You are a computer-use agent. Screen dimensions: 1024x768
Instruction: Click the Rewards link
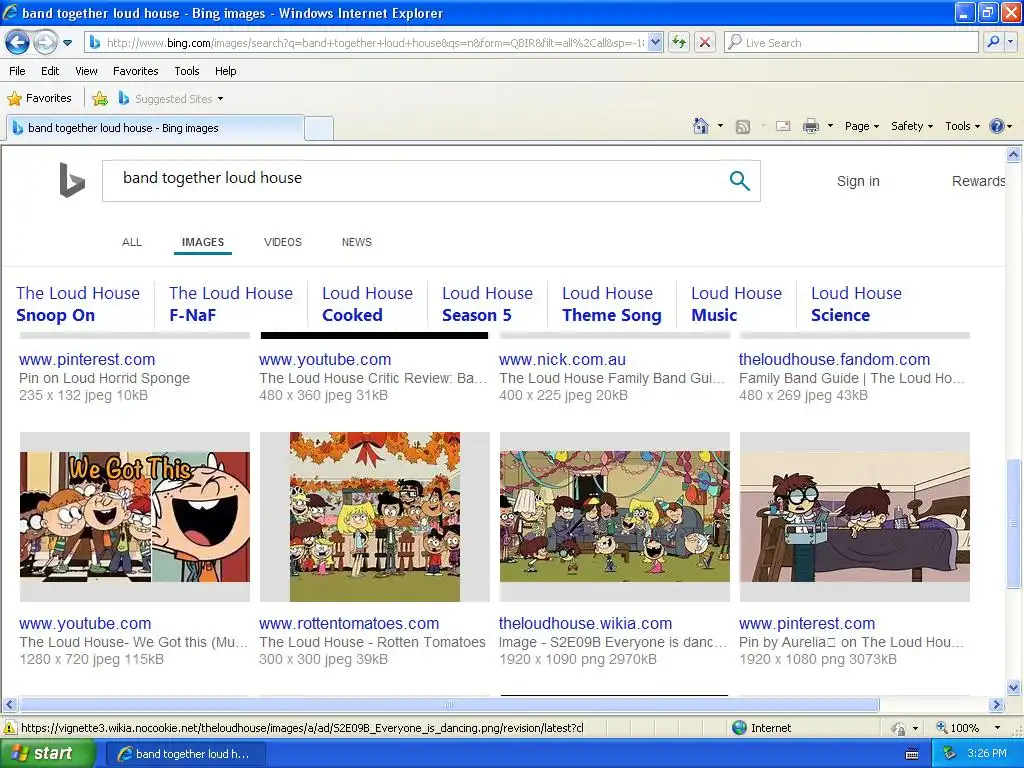tap(978, 181)
